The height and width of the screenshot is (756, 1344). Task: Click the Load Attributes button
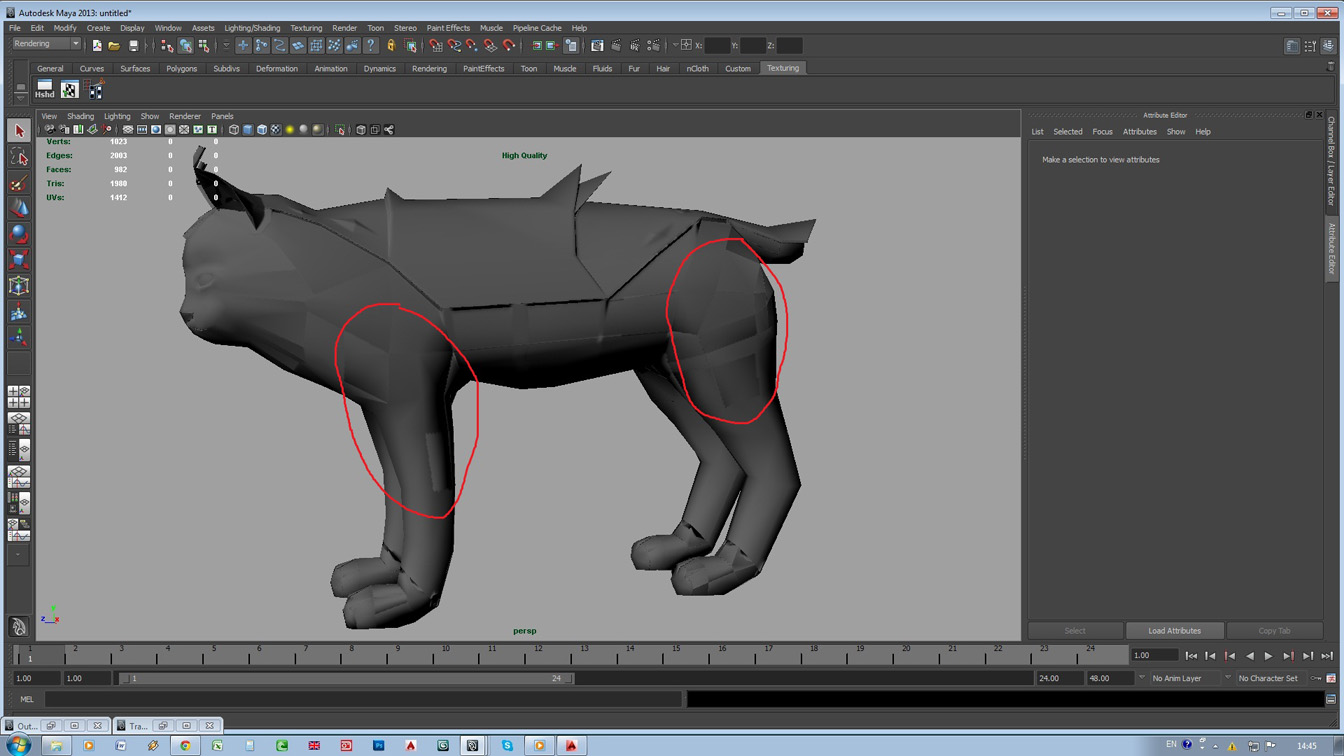[x=1174, y=631]
